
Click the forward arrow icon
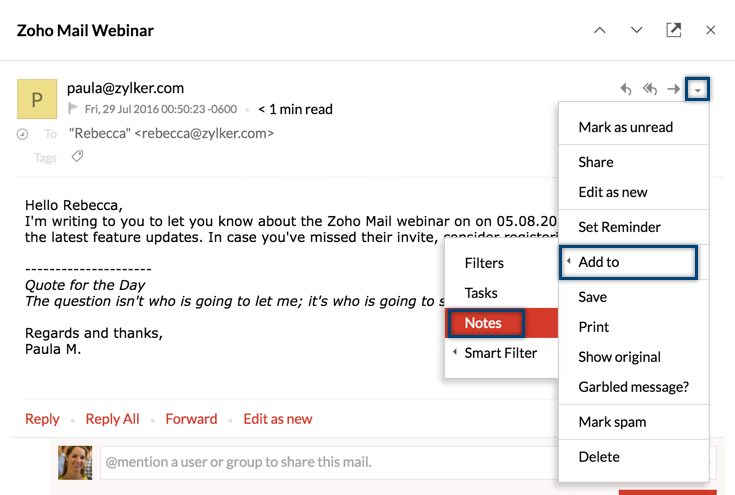(674, 89)
